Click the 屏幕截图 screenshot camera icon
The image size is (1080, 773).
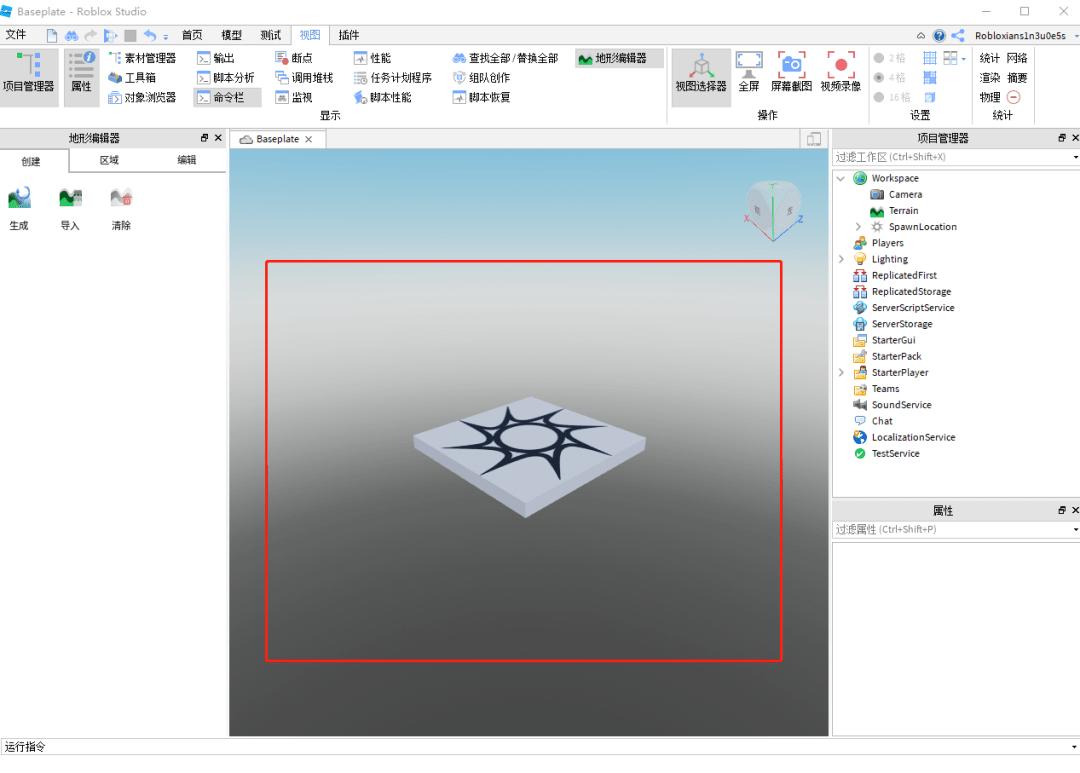(790, 65)
